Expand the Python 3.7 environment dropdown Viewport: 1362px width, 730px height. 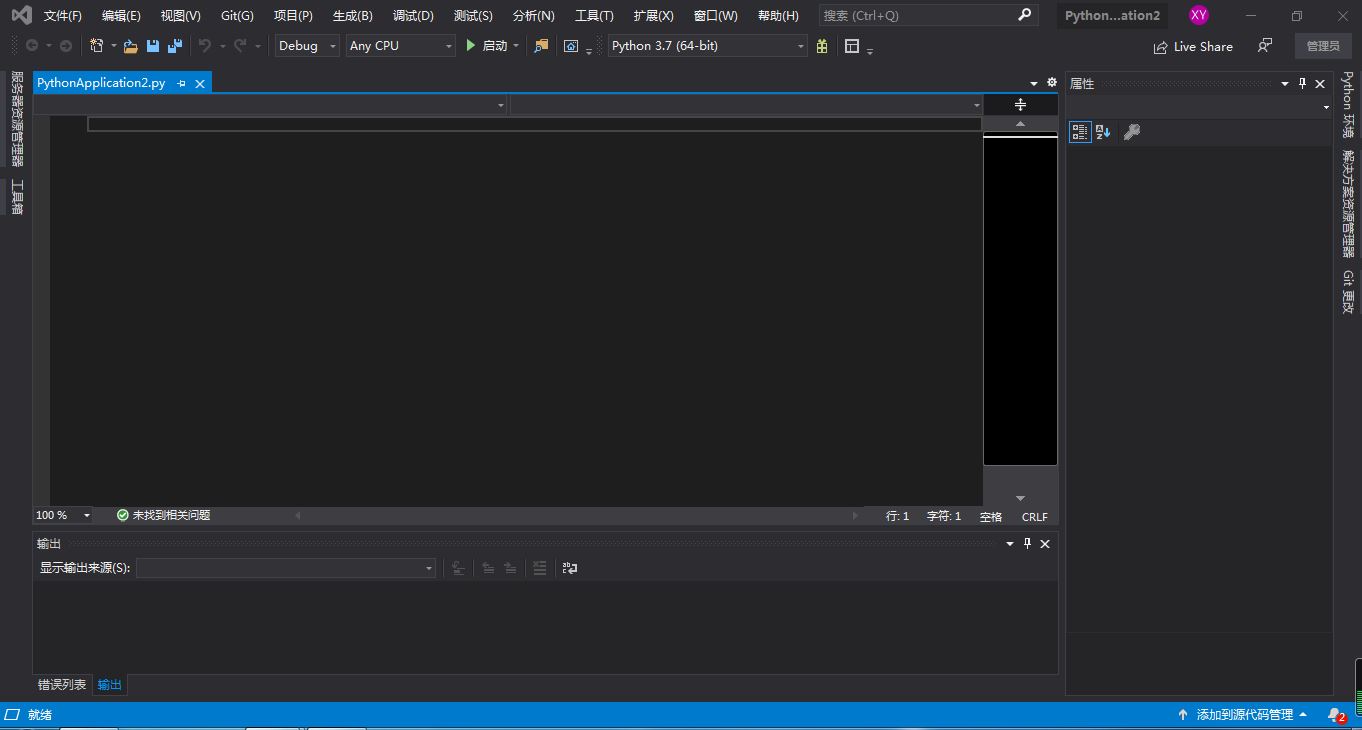click(798, 45)
